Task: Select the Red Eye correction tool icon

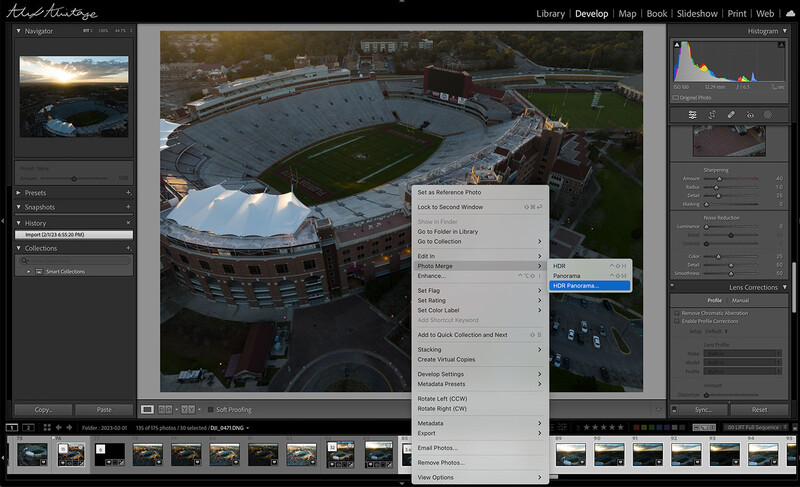Action: click(x=750, y=115)
